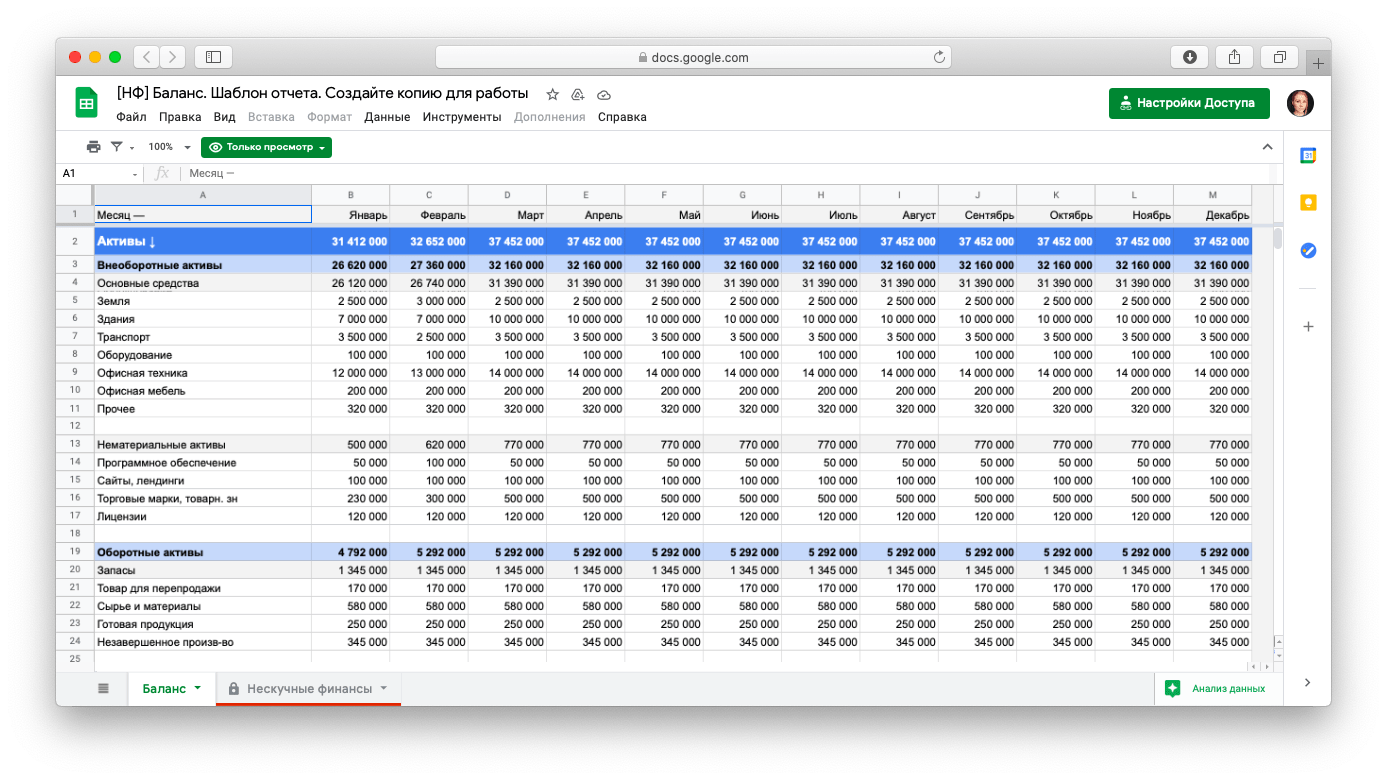Viewport: 1387px width, 780px height.
Task: Click the move to Drive folder icon
Action: (577, 94)
